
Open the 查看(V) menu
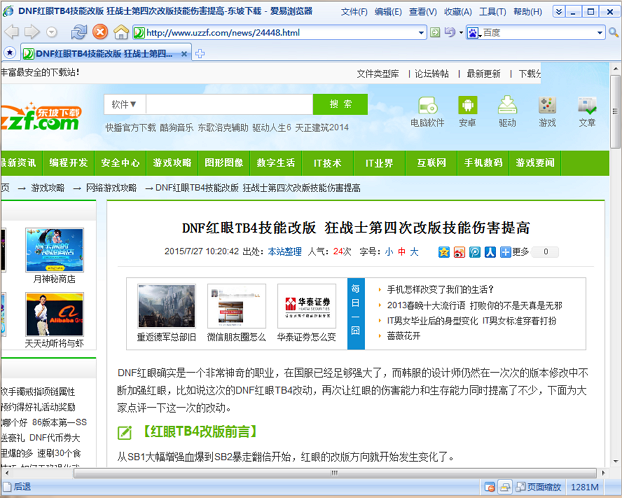pos(423,12)
